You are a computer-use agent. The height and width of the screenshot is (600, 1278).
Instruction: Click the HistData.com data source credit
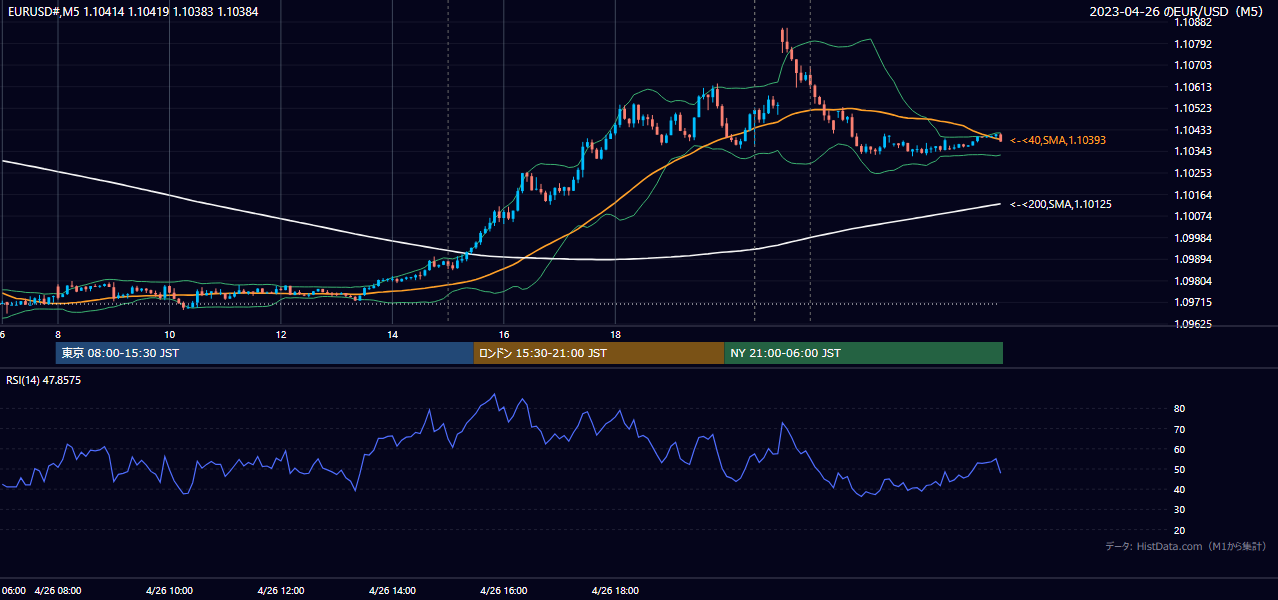coord(1186,546)
